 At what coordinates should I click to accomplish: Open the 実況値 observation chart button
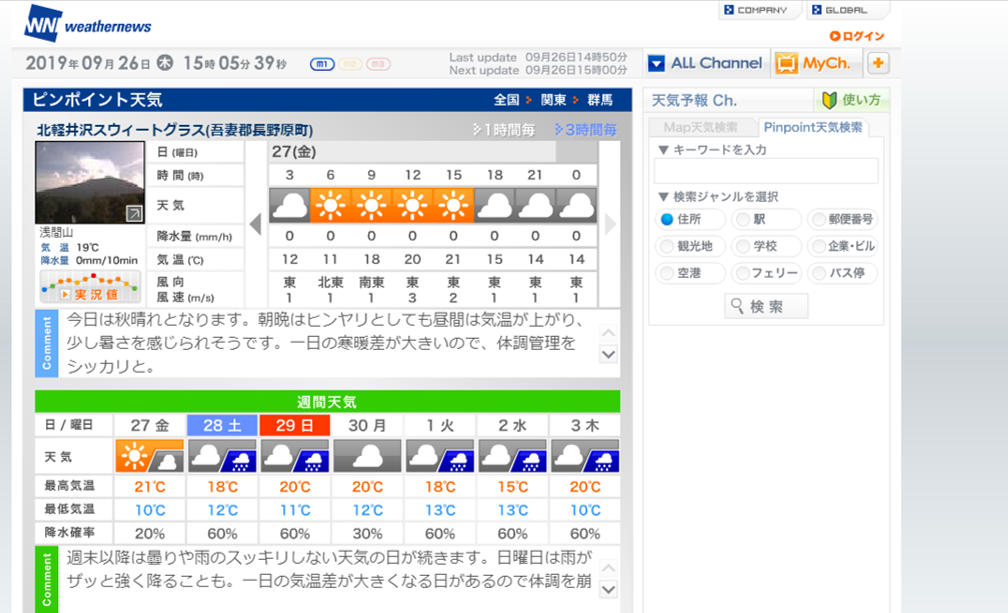(90, 287)
